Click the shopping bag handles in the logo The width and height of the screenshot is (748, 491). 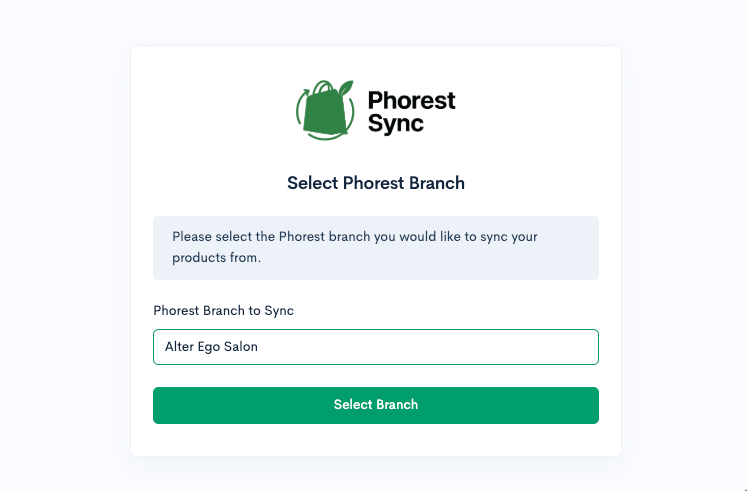tap(324, 88)
